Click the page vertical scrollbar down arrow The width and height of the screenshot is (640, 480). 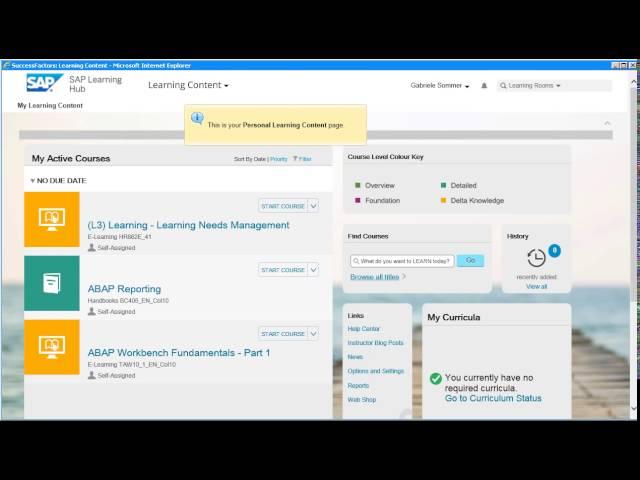(634, 408)
